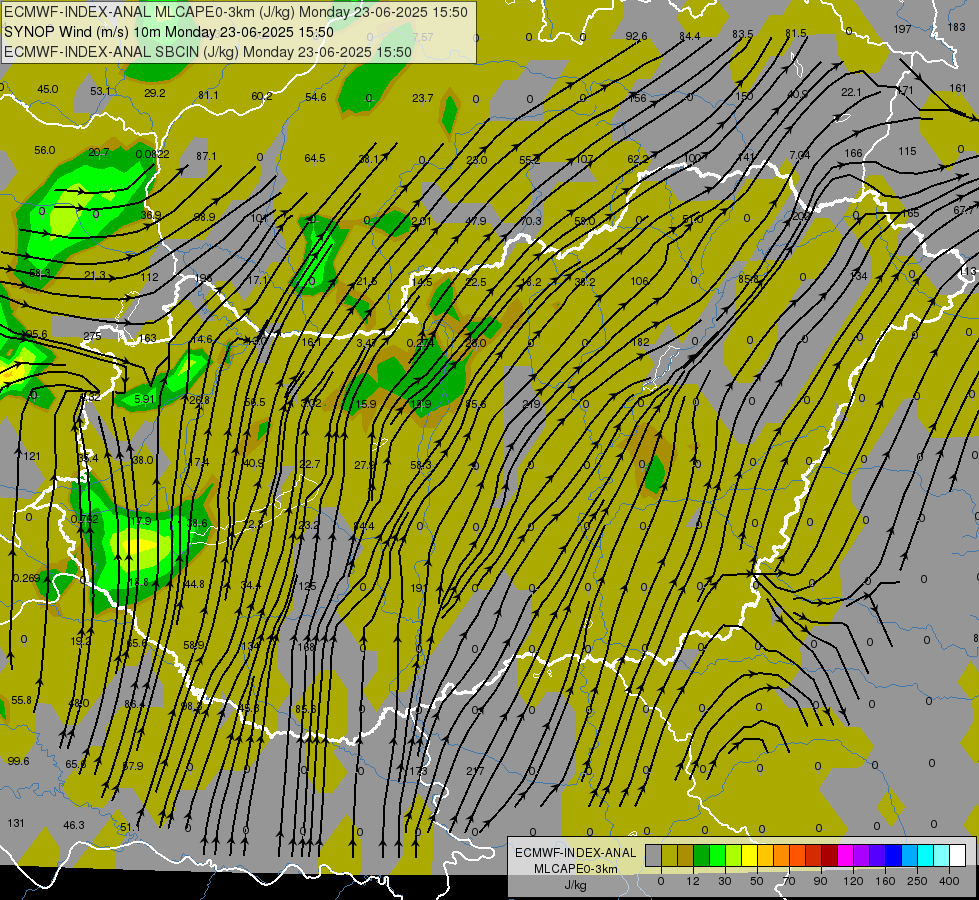
Task: Click the map value '83.5'
Action: (742, 34)
